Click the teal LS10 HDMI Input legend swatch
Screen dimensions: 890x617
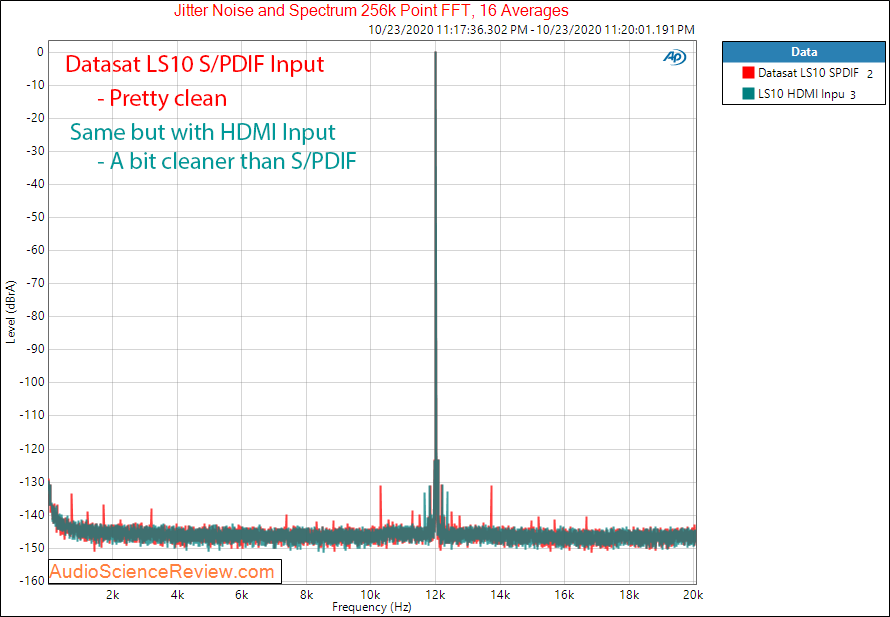tap(748, 94)
